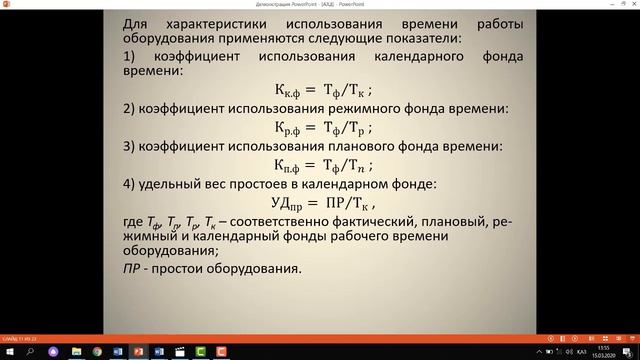The width and height of the screenshot is (640, 360).
Task: Open network status tray icon
Action: [559, 352]
